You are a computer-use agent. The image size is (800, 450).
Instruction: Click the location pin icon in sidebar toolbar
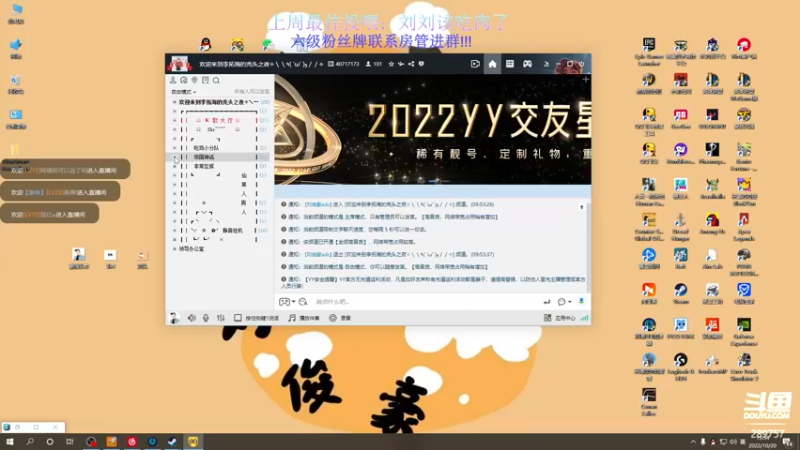(194, 81)
